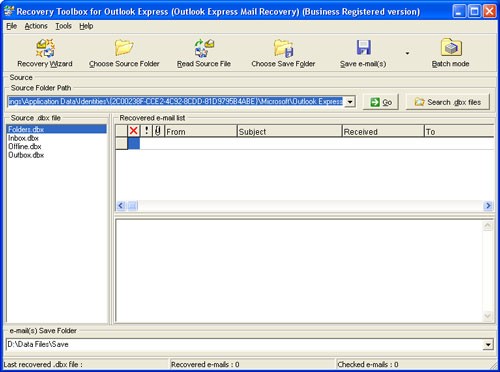Open the File menu

[11, 26]
